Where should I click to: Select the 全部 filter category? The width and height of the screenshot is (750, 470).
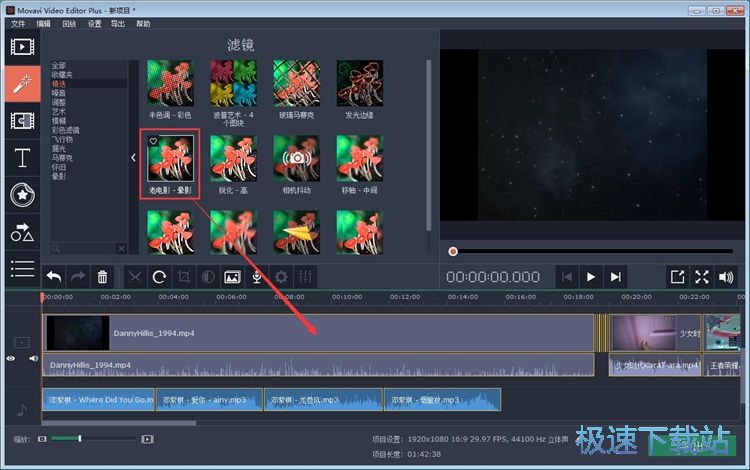(59, 66)
